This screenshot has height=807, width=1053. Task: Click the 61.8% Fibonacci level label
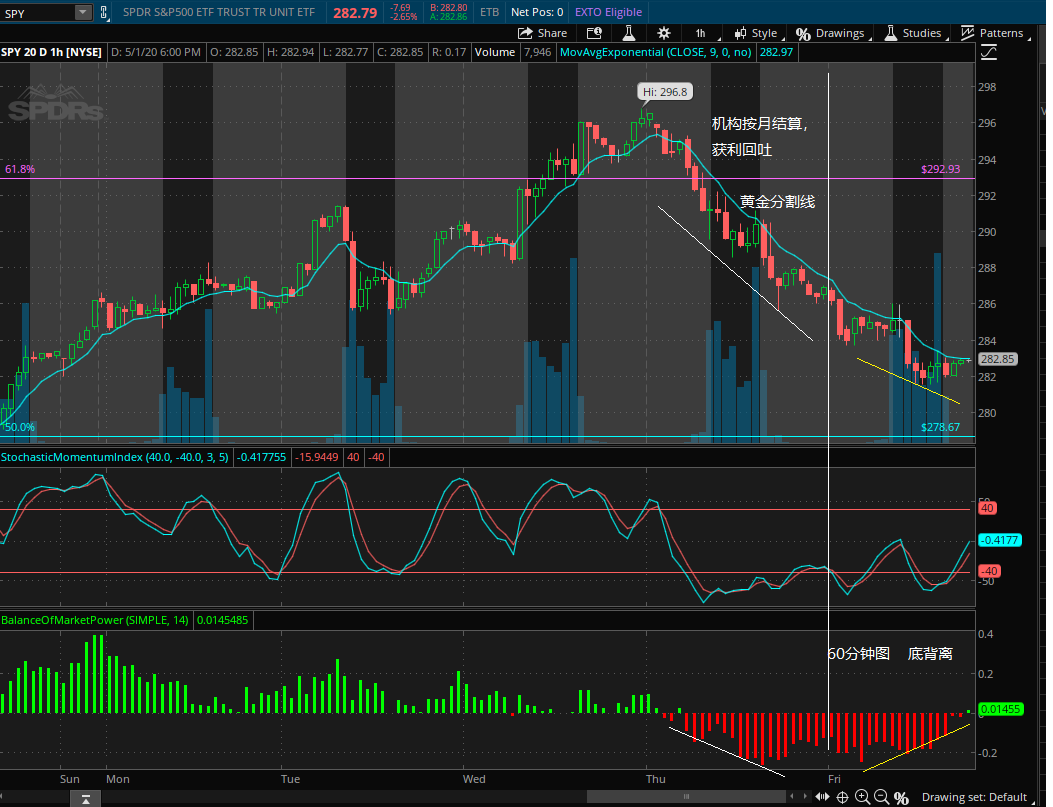20,169
